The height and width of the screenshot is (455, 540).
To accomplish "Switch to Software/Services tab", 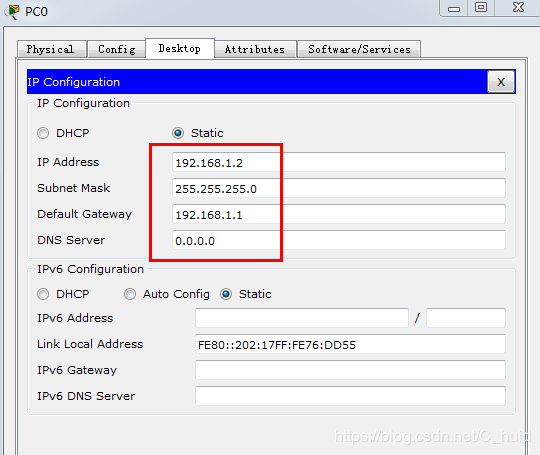I will pos(359,49).
